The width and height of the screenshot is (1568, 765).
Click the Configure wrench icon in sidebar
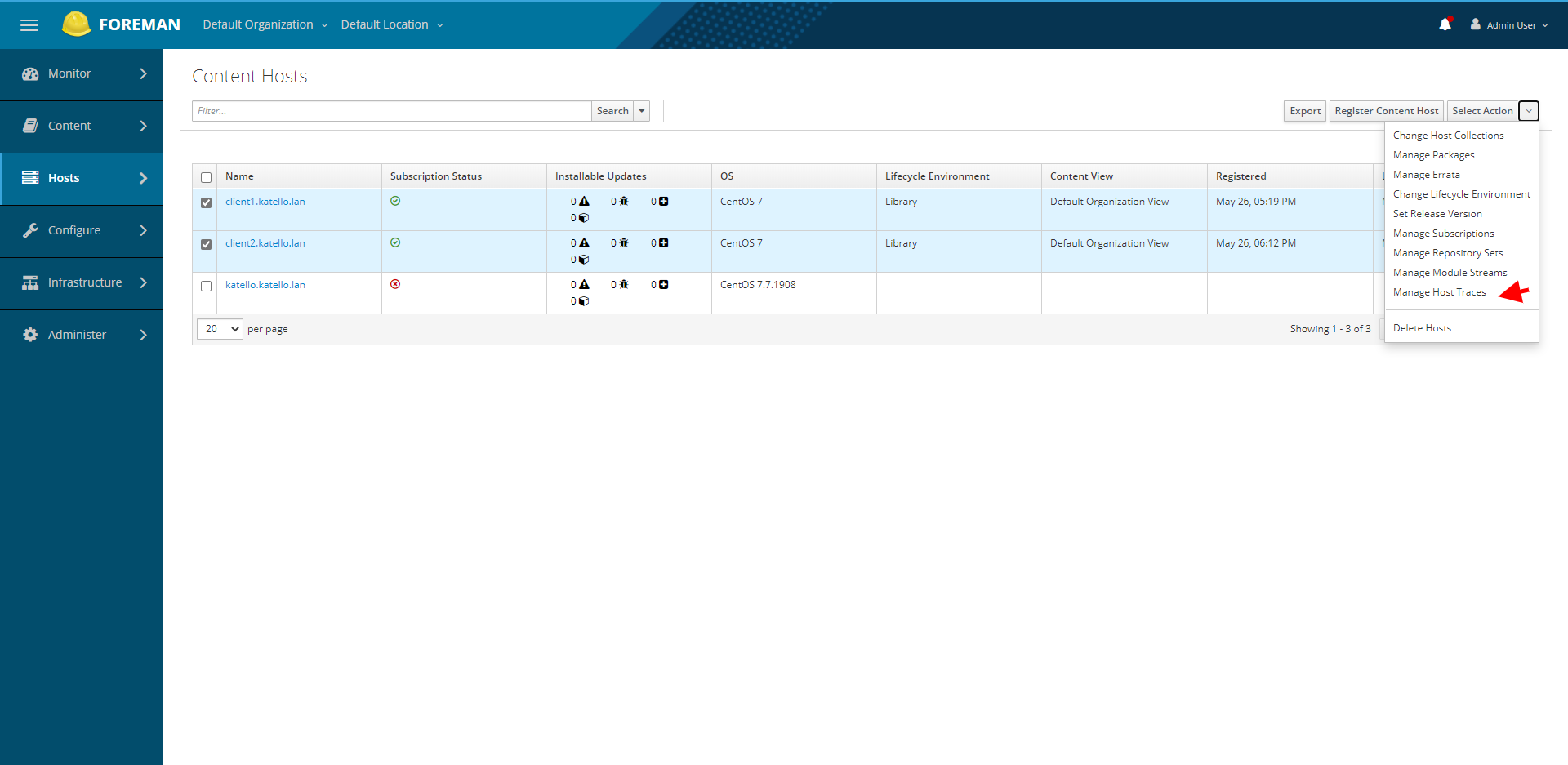coord(30,230)
